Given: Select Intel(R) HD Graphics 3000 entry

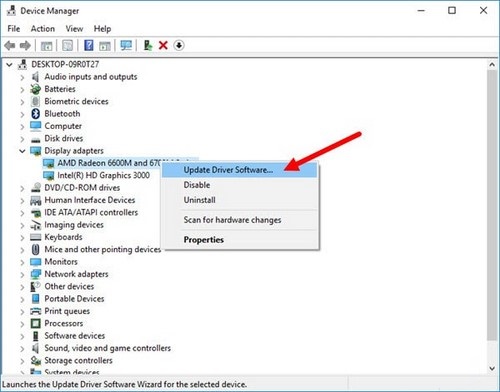Looking at the screenshot, I should 103,175.
